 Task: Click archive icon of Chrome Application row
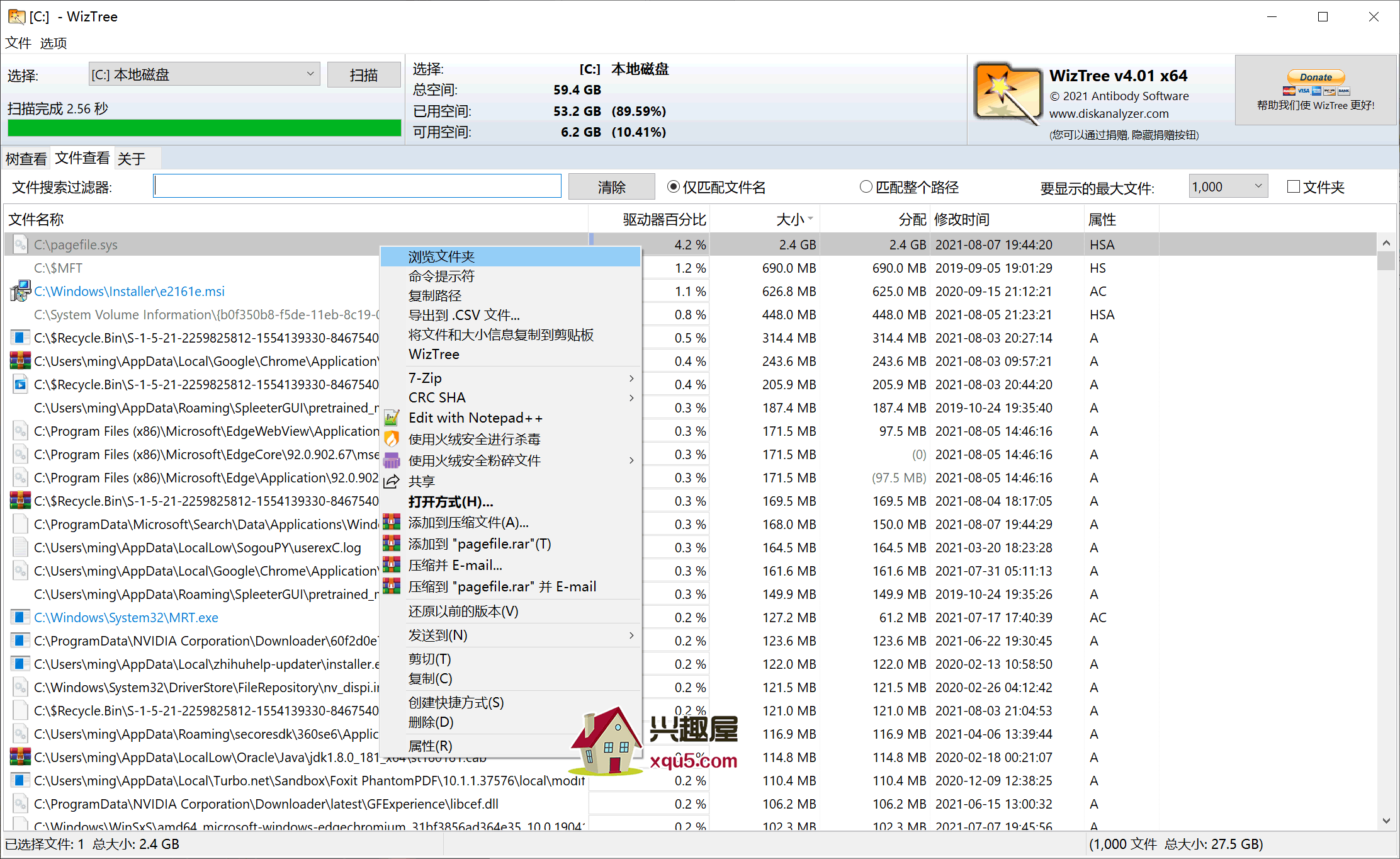(20, 361)
